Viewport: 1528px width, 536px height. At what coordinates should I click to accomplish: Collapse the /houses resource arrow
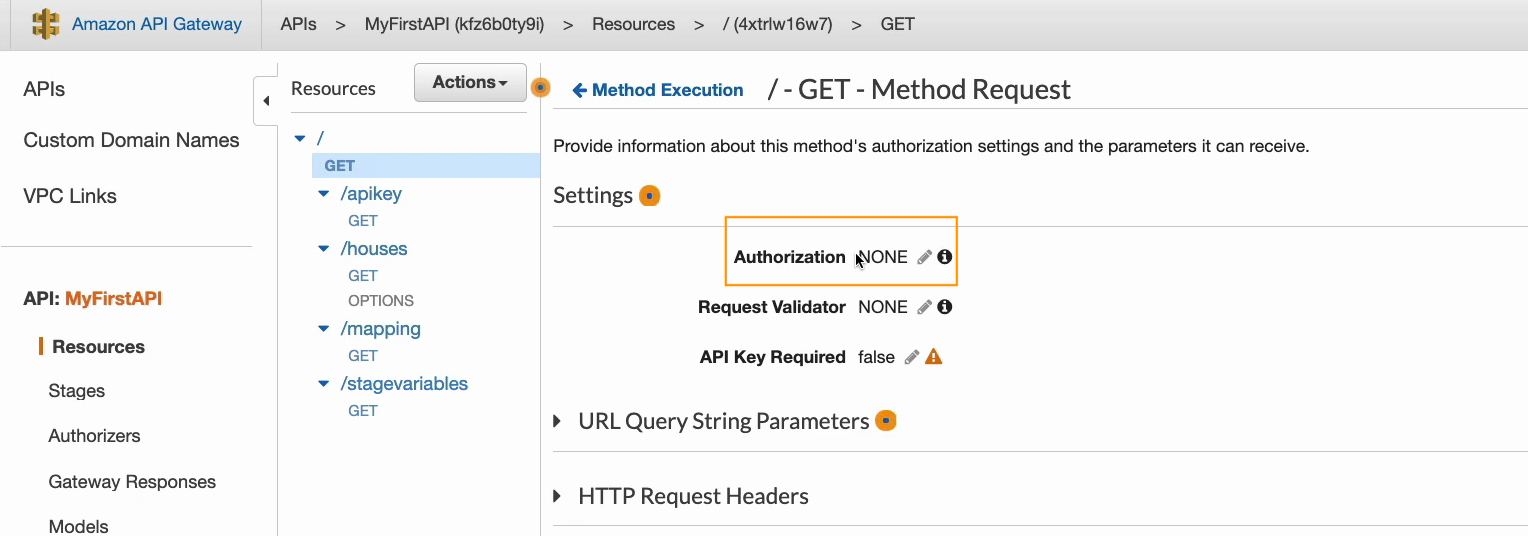[323, 249]
